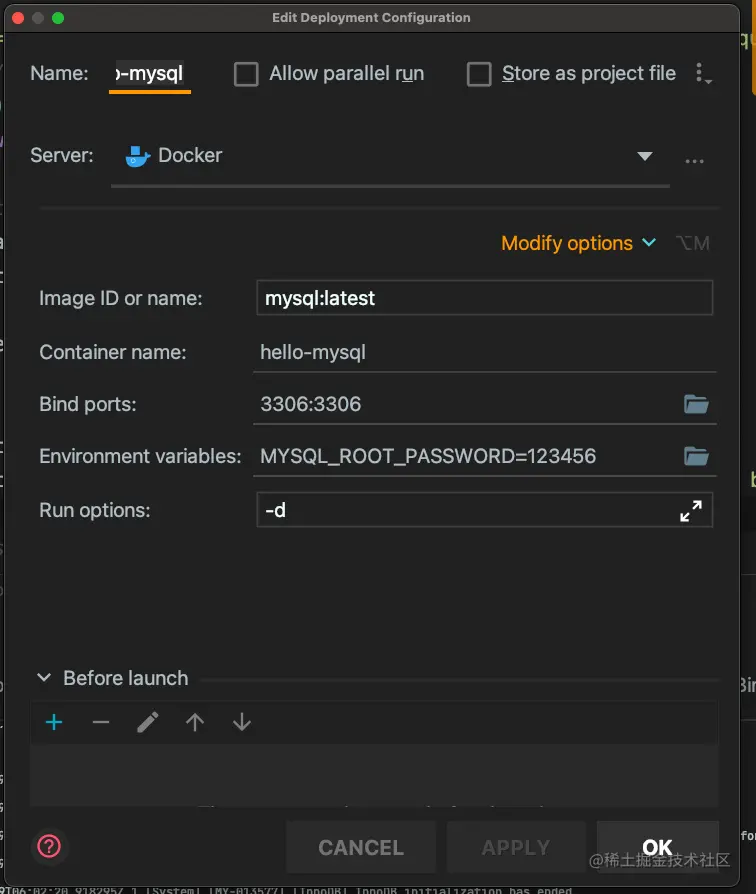756x894 pixels.
Task: Click the APPLY button
Action: coord(516,847)
